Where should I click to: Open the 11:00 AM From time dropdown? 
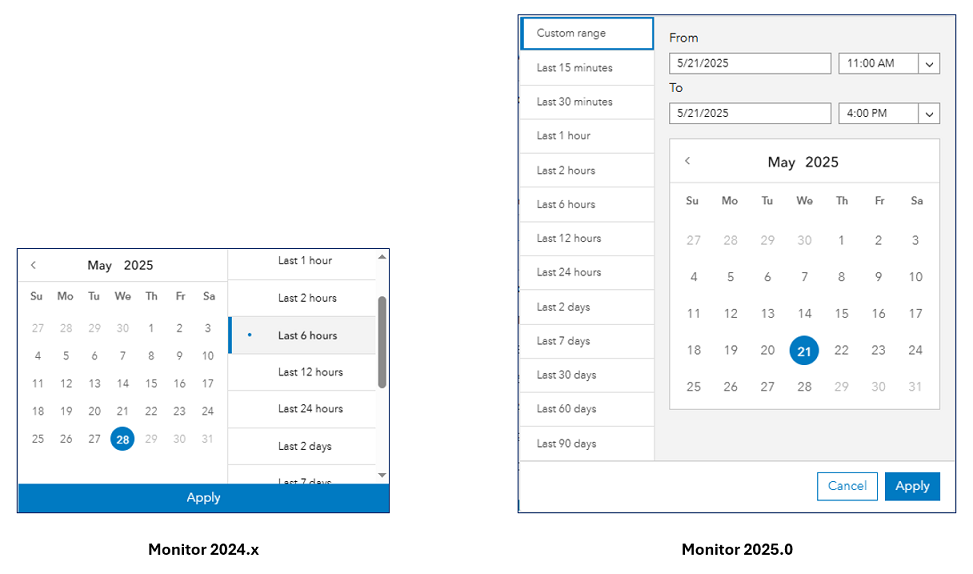tap(929, 63)
